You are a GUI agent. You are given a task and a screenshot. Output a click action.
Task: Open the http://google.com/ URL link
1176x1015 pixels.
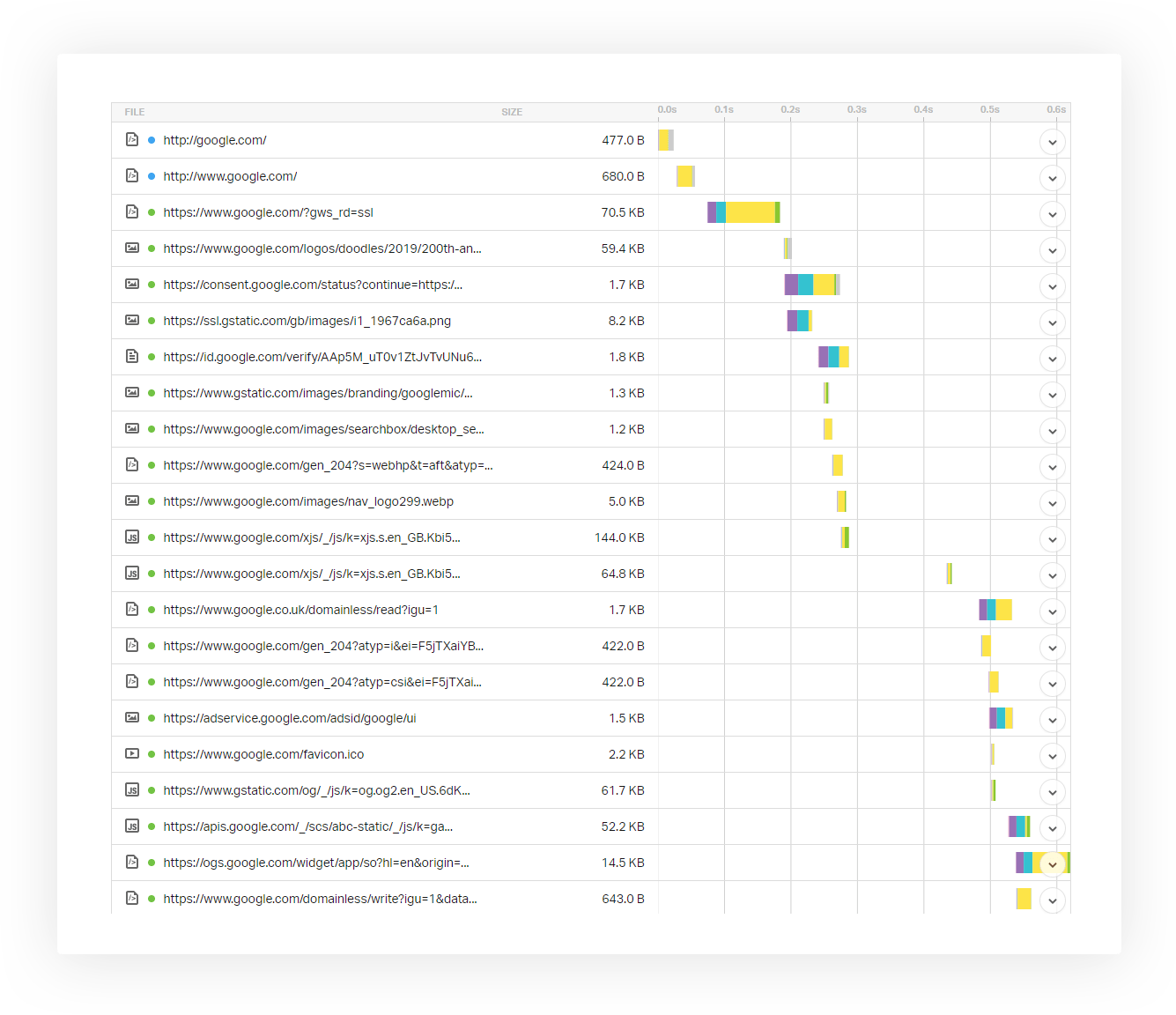tap(215, 140)
